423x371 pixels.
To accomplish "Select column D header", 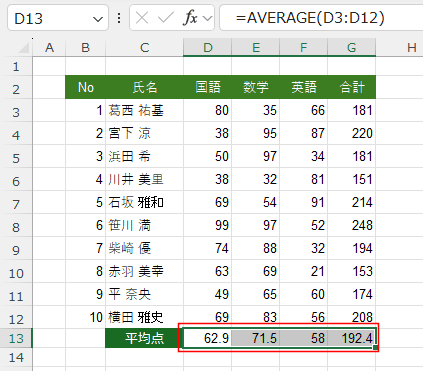I will point(208,48).
